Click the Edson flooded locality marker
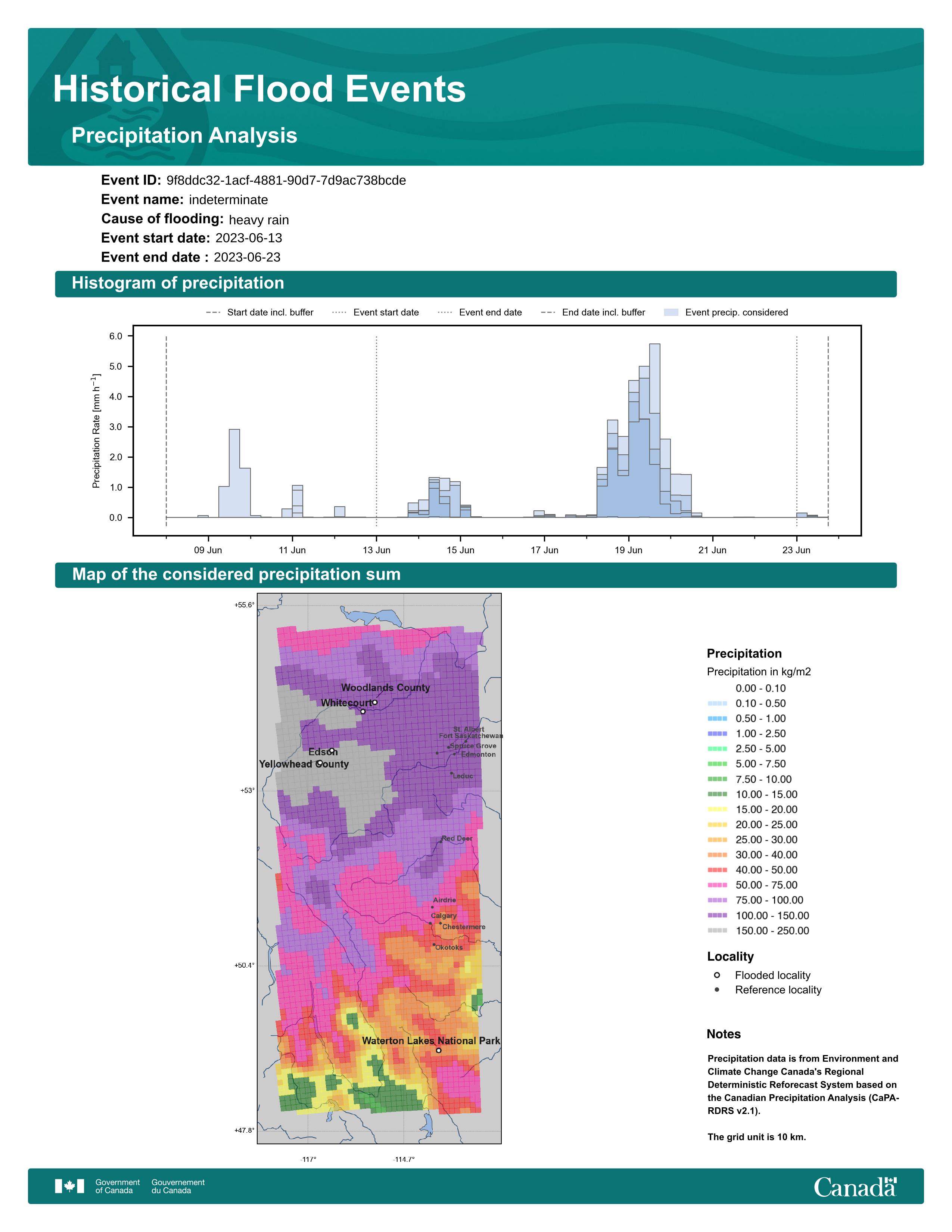This screenshot has height=1232, width=952. tap(332, 751)
